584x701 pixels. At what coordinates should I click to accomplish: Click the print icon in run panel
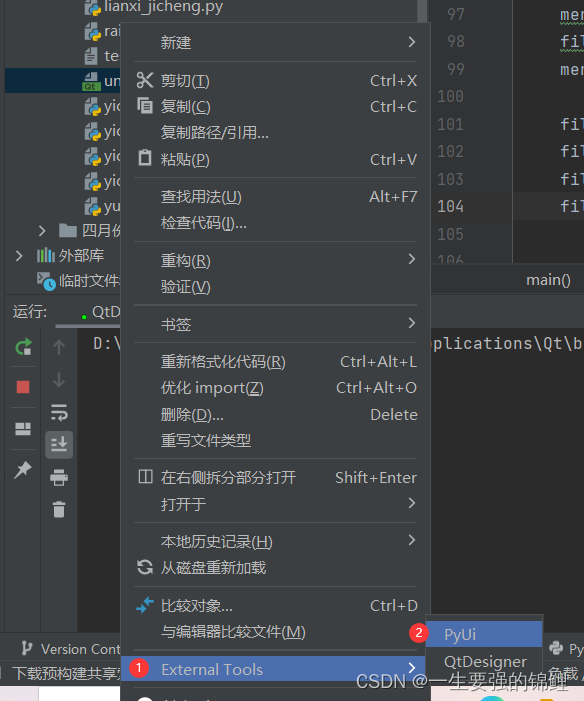[x=59, y=477]
